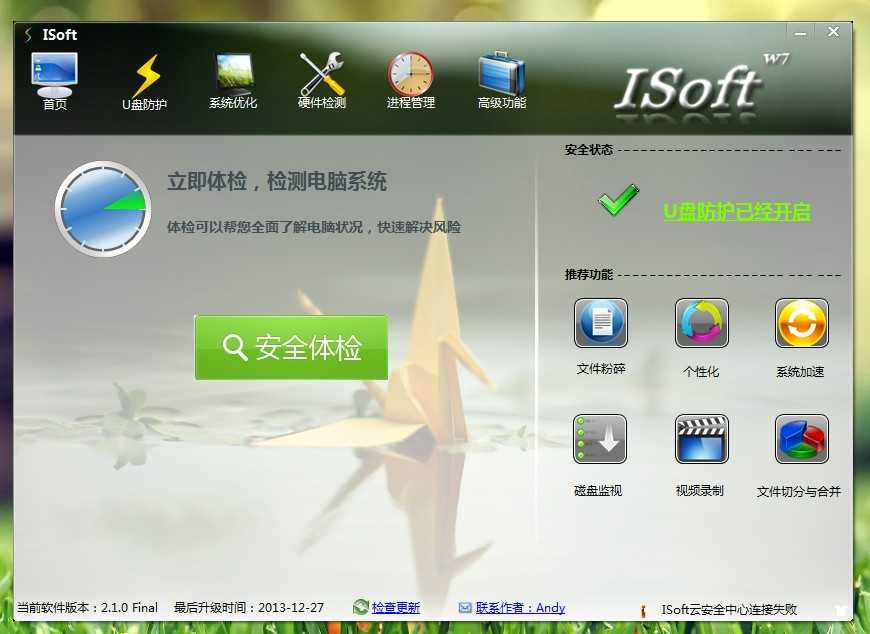
Task: Click the green checkmark security status icon
Action: tap(618, 200)
